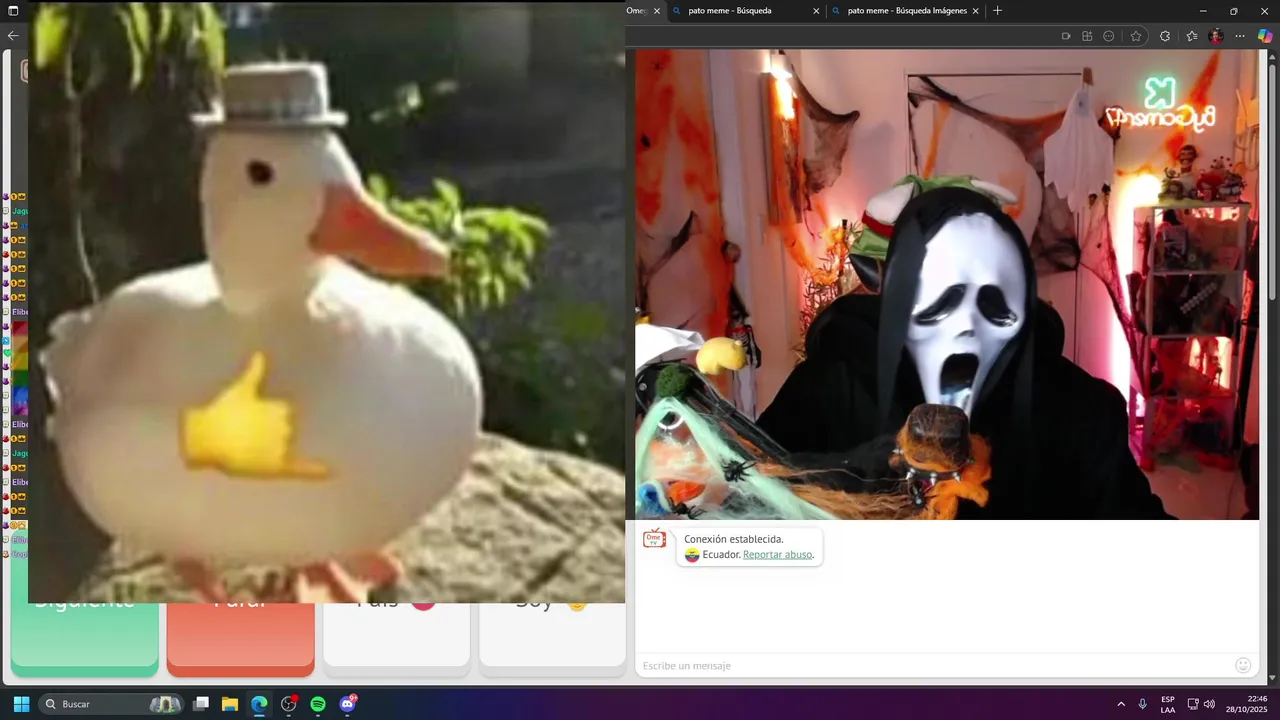Click 'Conexión establecida.' message text
Image resolution: width=1280 pixels, height=720 pixels.
click(734, 539)
